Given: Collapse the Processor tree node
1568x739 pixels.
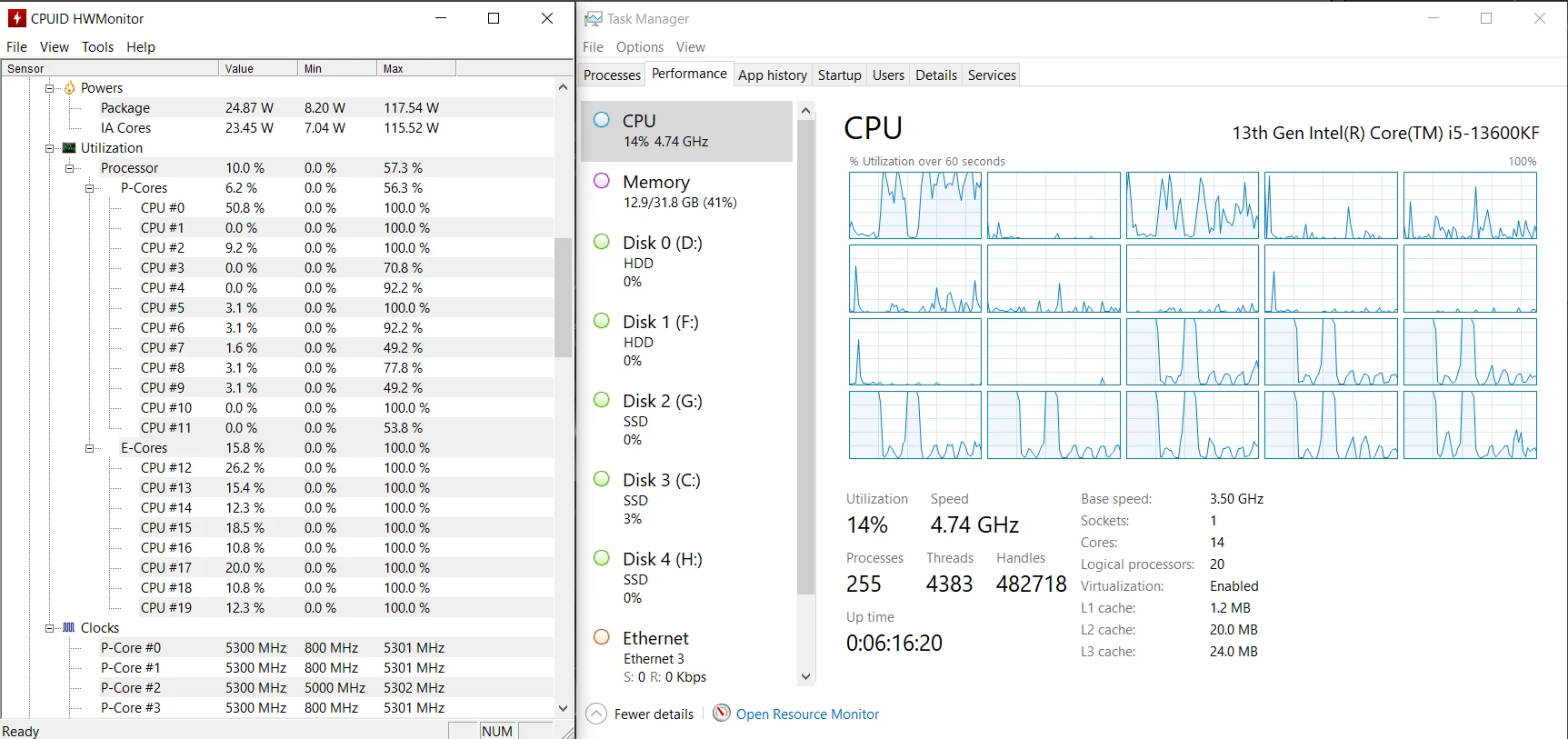Looking at the screenshot, I should point(70,168).
